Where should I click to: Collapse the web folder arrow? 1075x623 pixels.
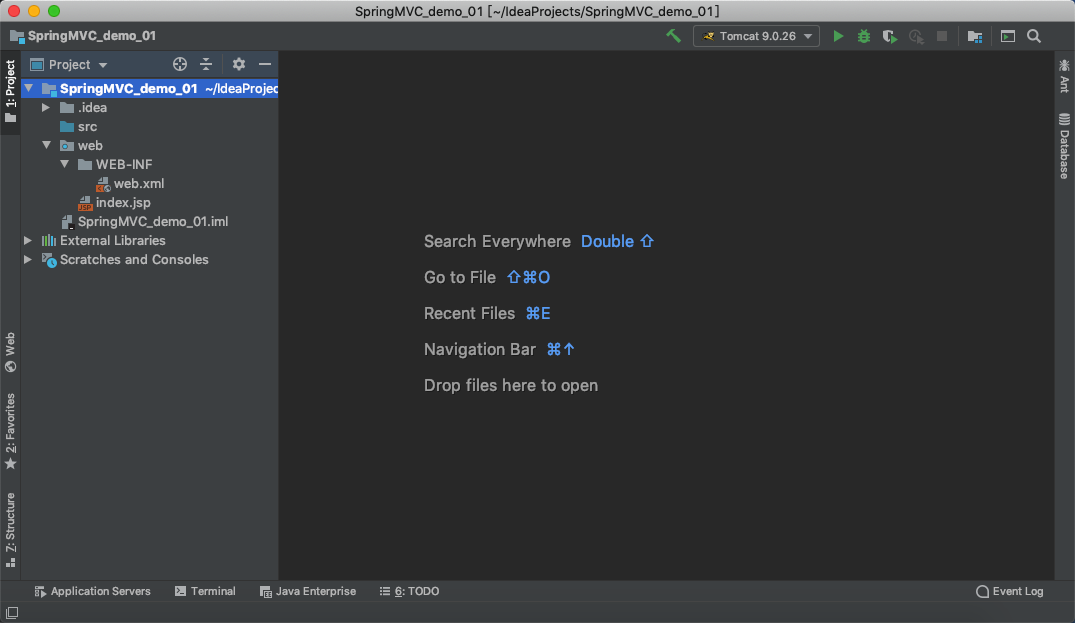pyautogui.click(x=46, y=145)
